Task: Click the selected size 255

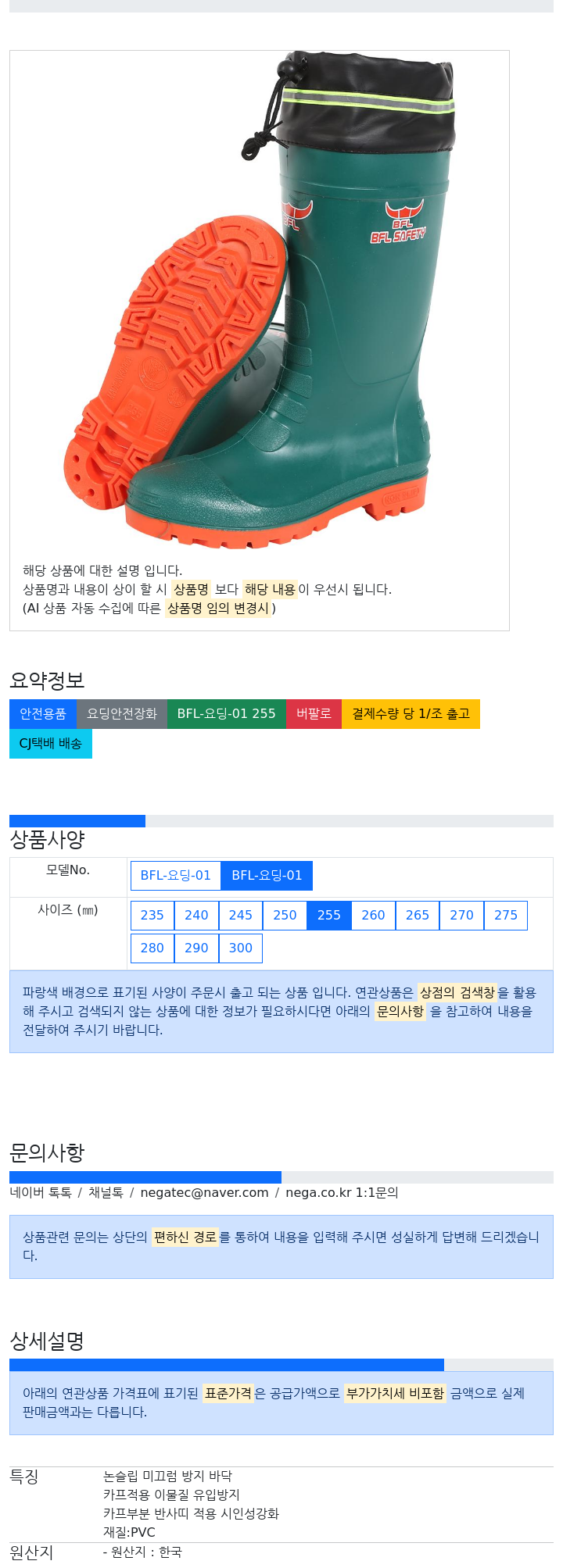Action: [x=329, y=916]
